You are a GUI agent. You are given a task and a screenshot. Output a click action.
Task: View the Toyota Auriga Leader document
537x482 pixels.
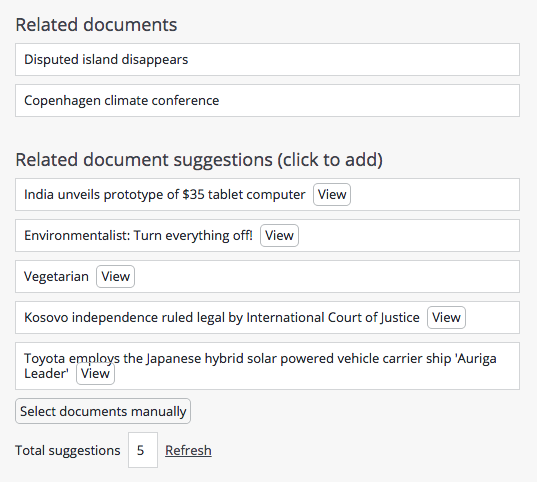click(95, 373)
